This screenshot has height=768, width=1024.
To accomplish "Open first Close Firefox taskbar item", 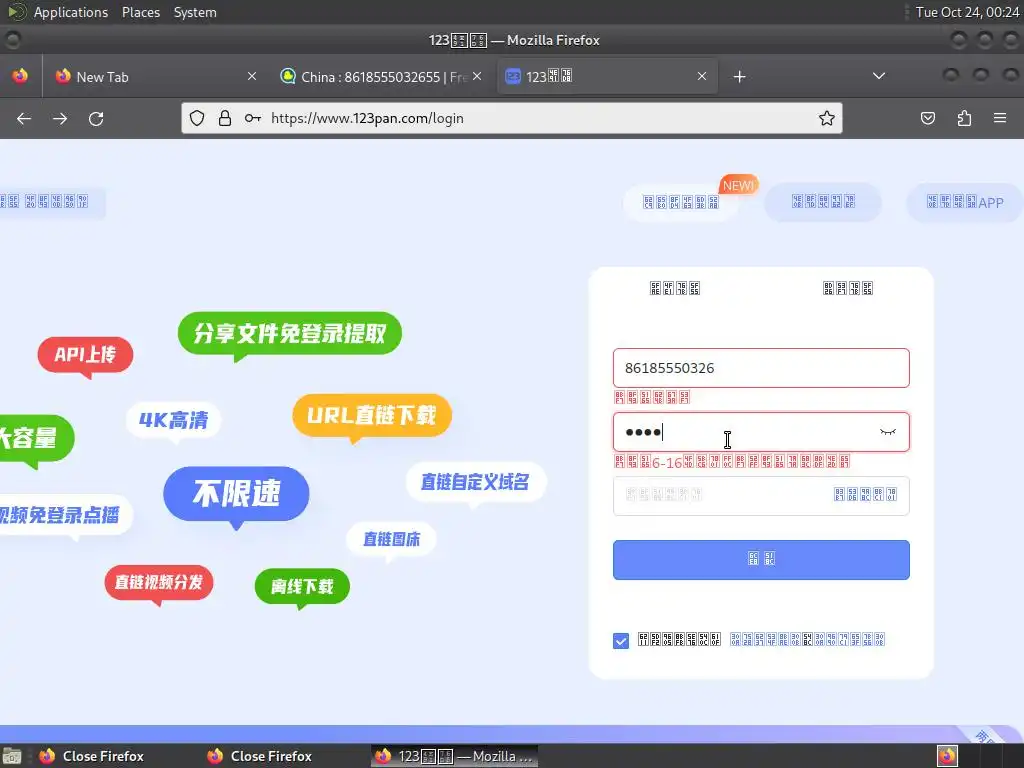I will (91, 756).
